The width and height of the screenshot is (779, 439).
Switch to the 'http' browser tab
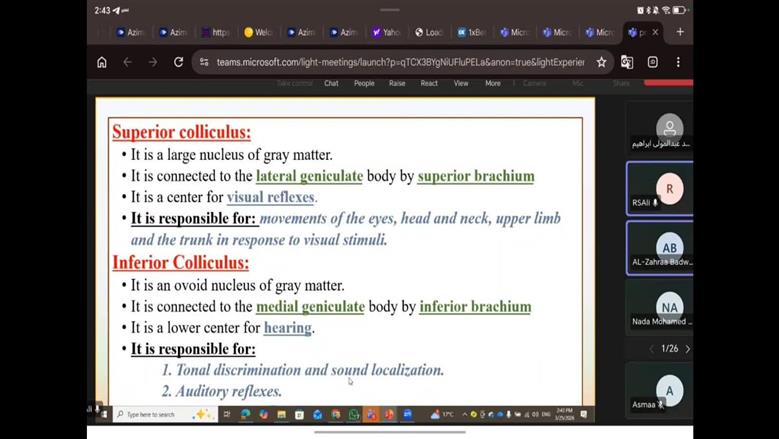215,32
